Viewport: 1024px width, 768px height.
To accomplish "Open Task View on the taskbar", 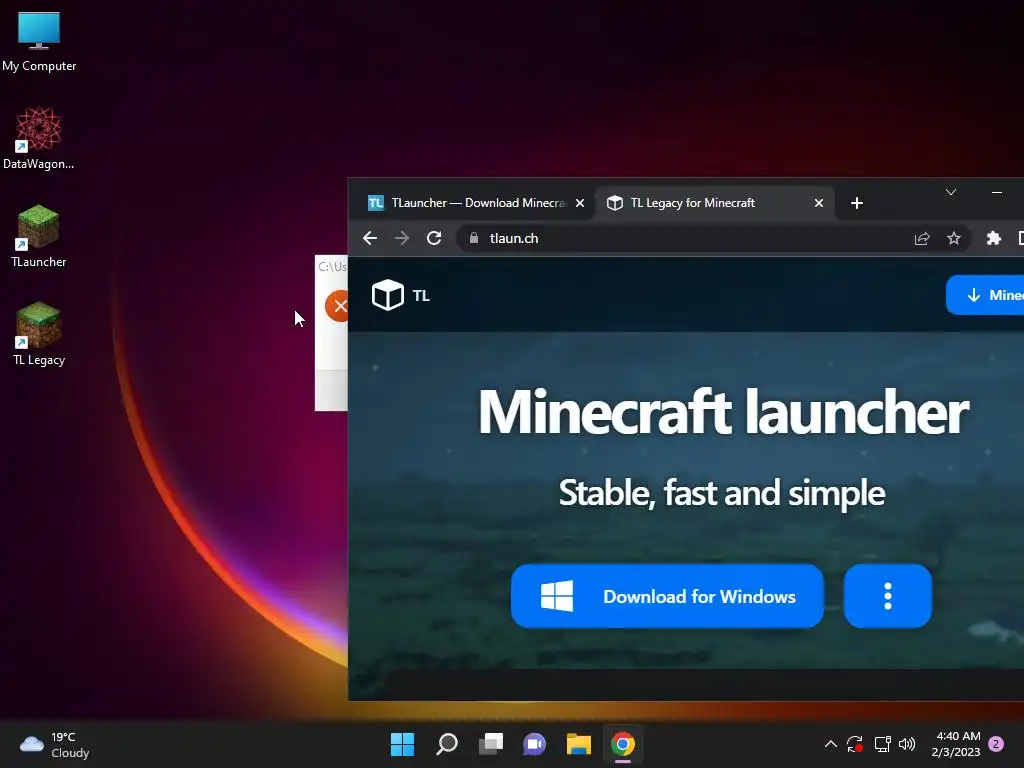I will click(x=490, y=744).
